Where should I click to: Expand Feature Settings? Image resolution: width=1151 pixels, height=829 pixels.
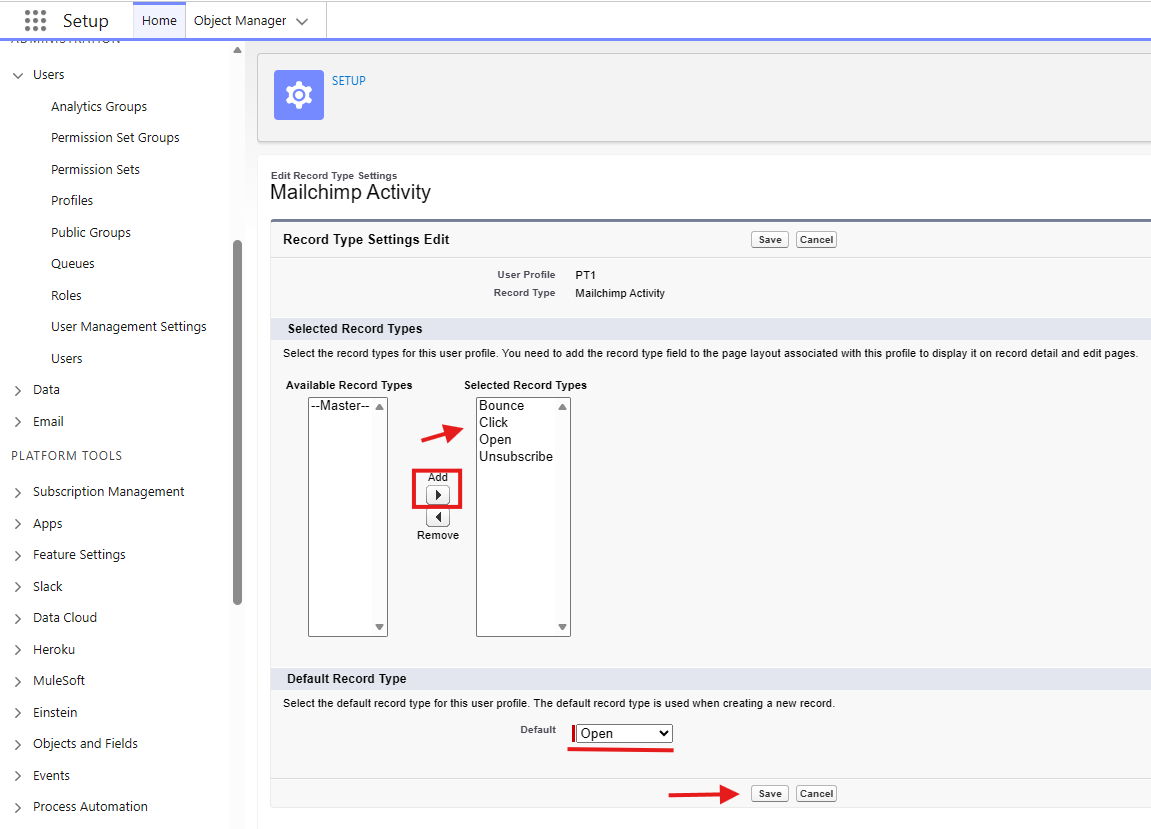18,556
